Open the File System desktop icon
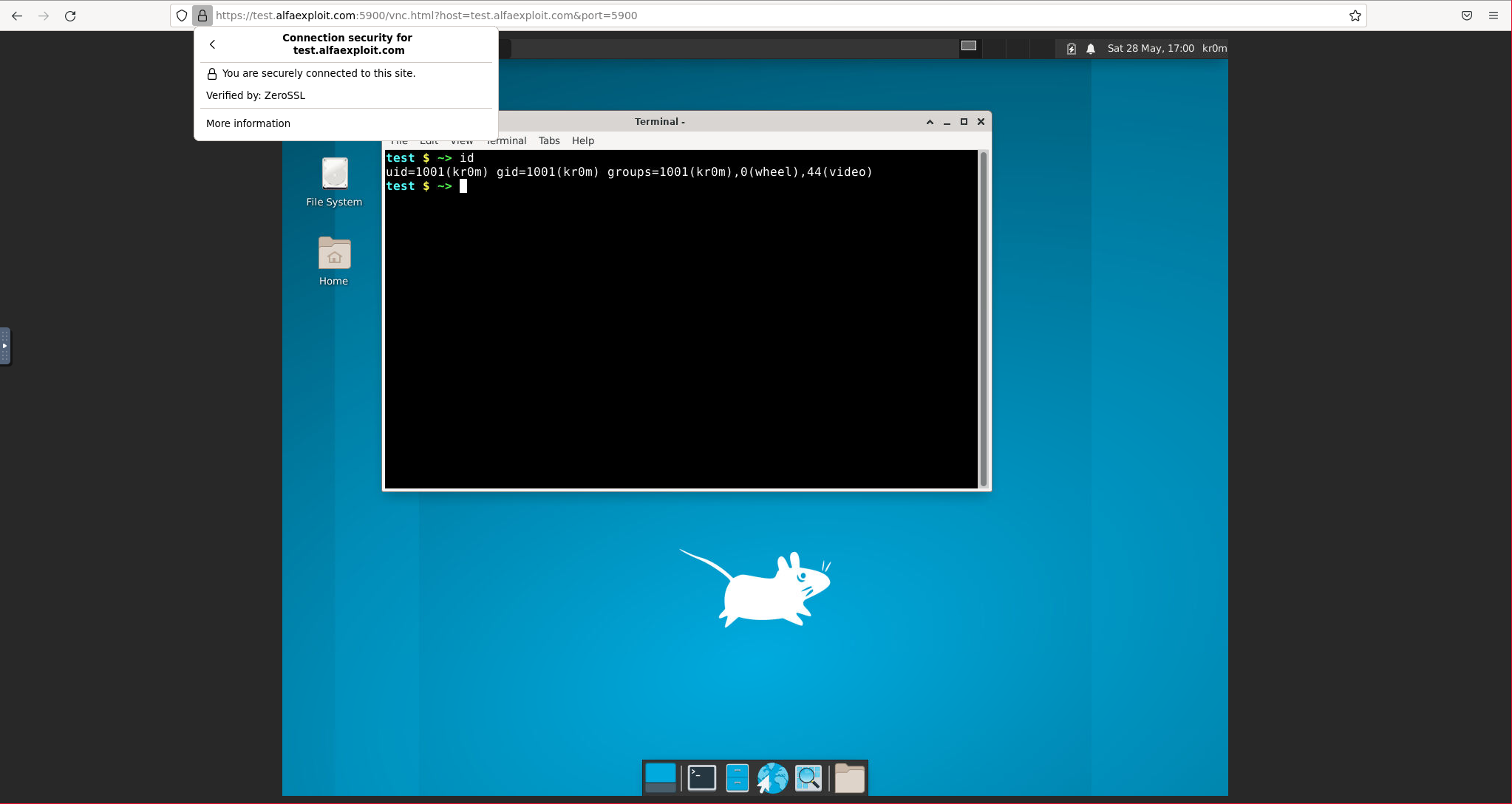 (x=334, y=182)
